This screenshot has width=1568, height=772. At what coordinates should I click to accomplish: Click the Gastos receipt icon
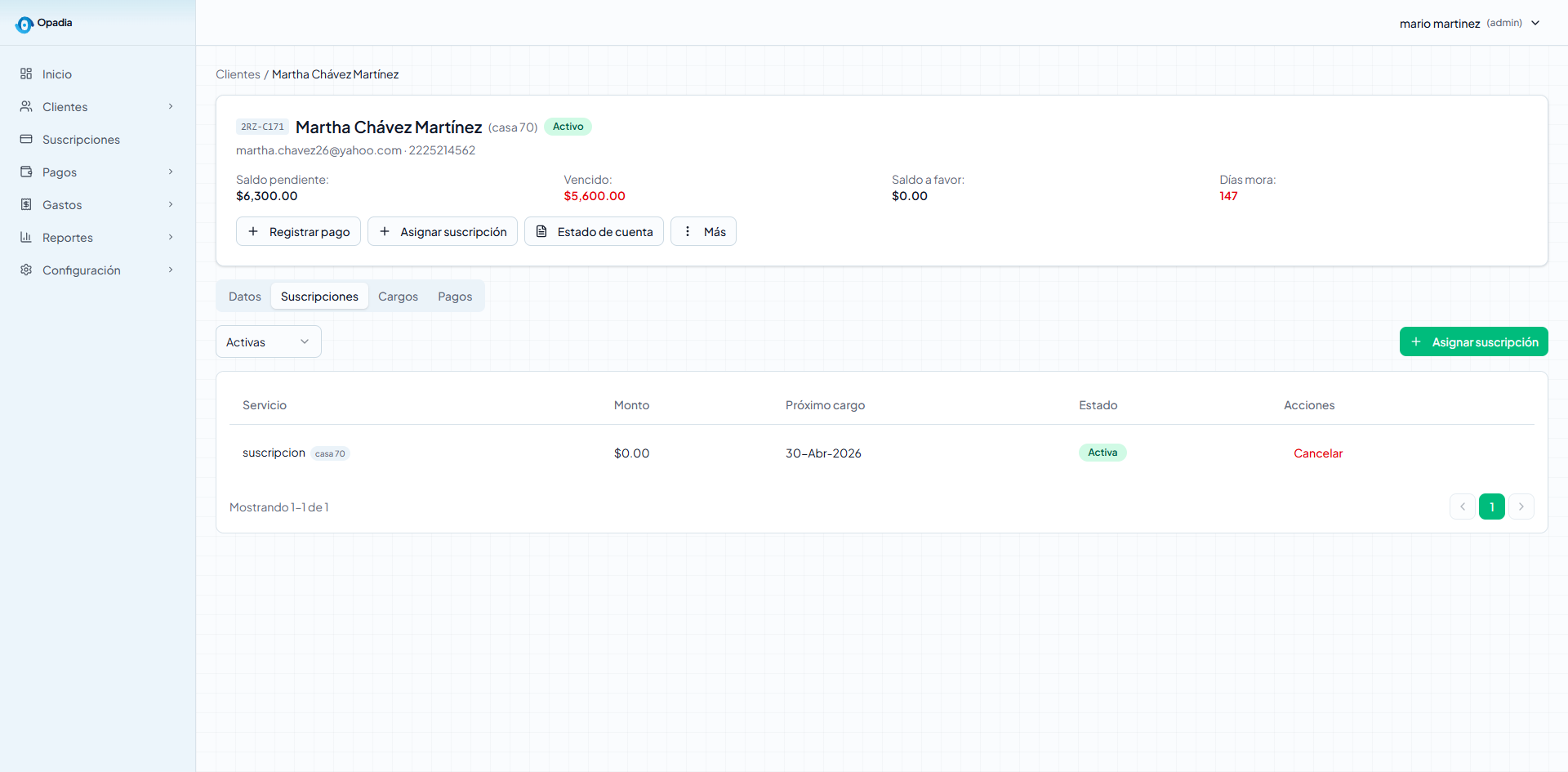(x=26, y=204)
